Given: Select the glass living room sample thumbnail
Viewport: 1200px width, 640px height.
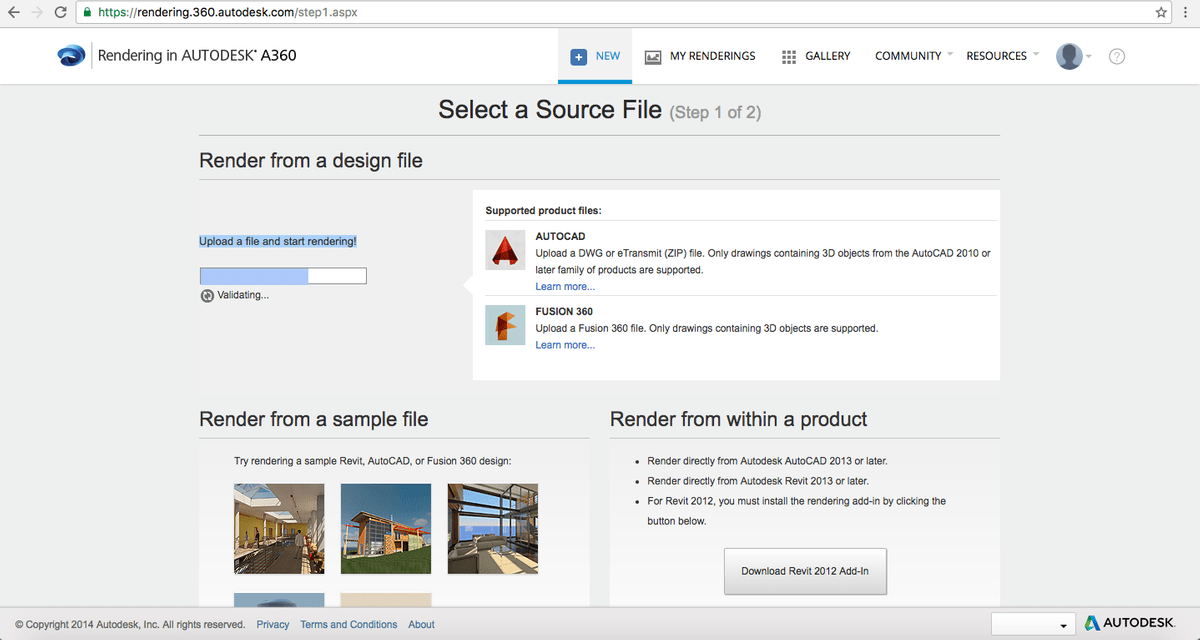Looking at the screenshot, I should (x=493, y=529).
